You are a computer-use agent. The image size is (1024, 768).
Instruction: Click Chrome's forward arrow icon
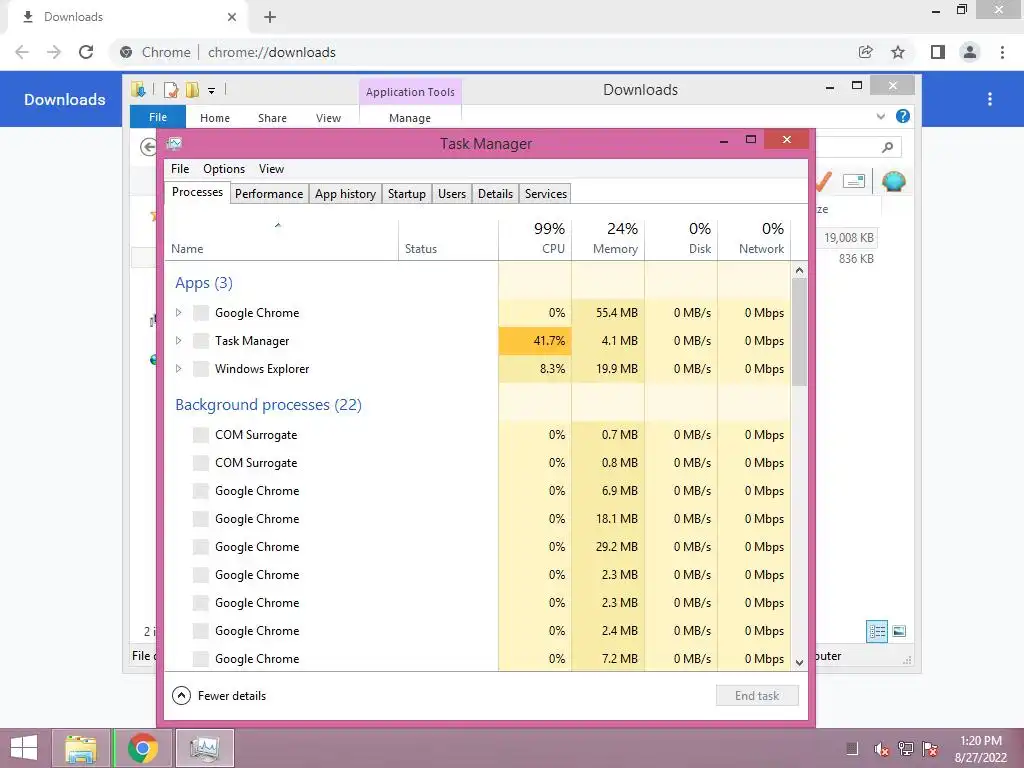point(54,52)
